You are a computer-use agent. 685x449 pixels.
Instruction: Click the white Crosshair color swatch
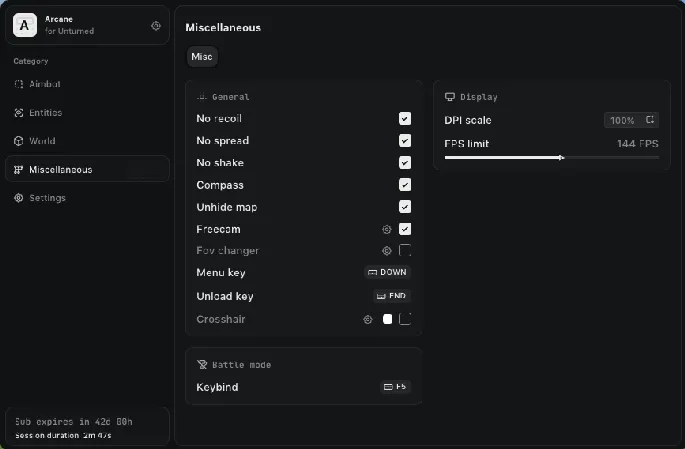click(x=388, y=320)
